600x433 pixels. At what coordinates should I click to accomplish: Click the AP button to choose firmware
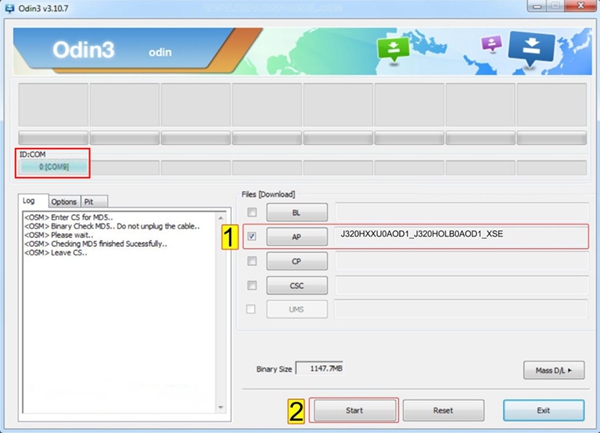(x=297, y=237)
